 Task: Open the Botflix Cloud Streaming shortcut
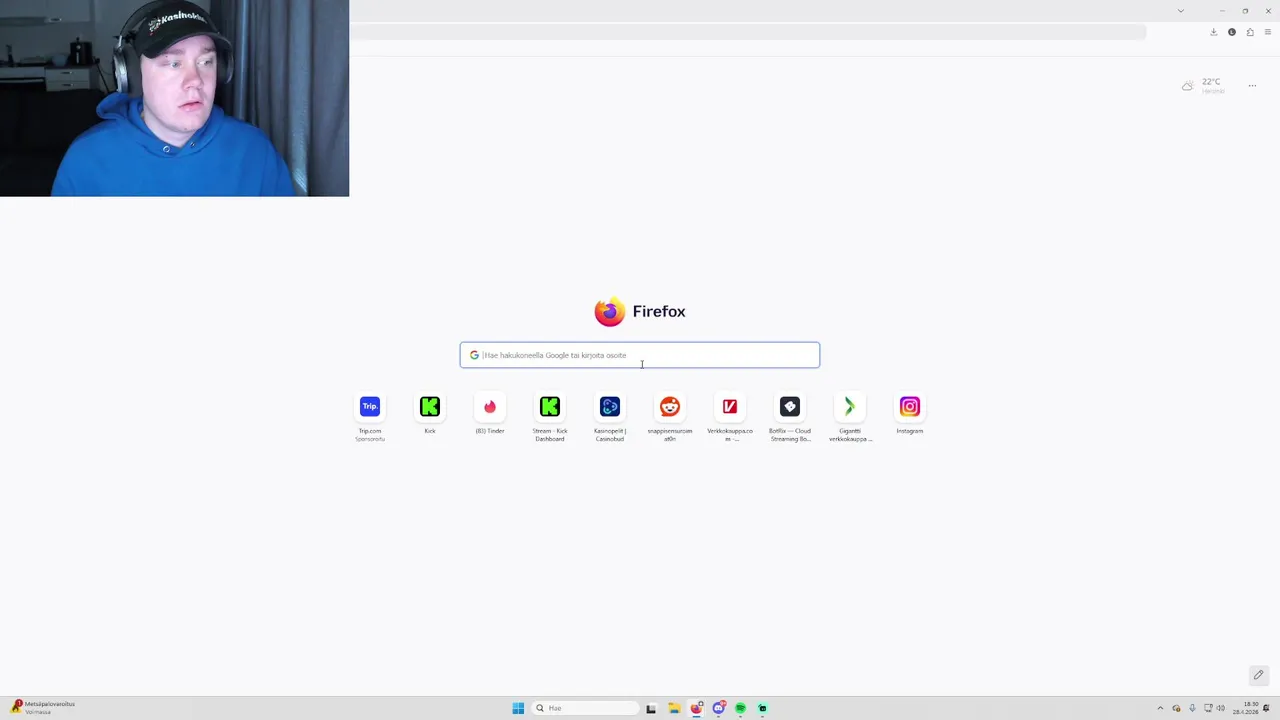click(x=790, y=407)
